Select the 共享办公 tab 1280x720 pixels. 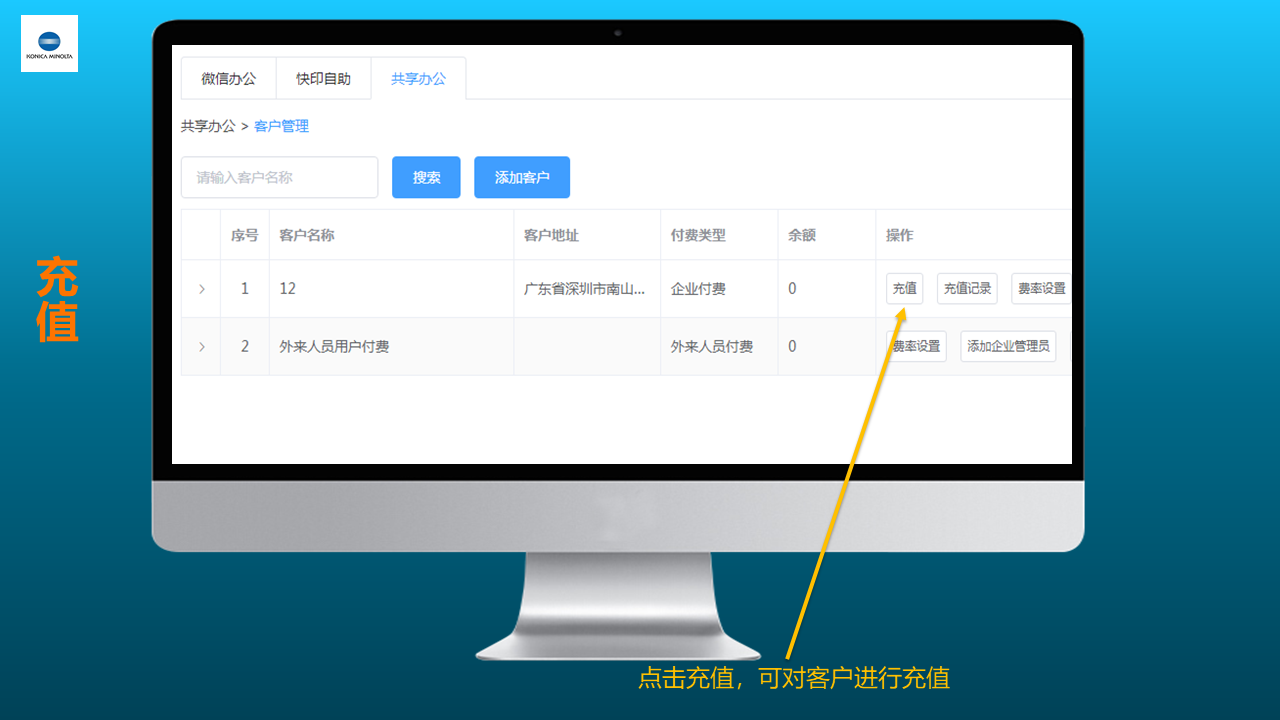point(418,79)
